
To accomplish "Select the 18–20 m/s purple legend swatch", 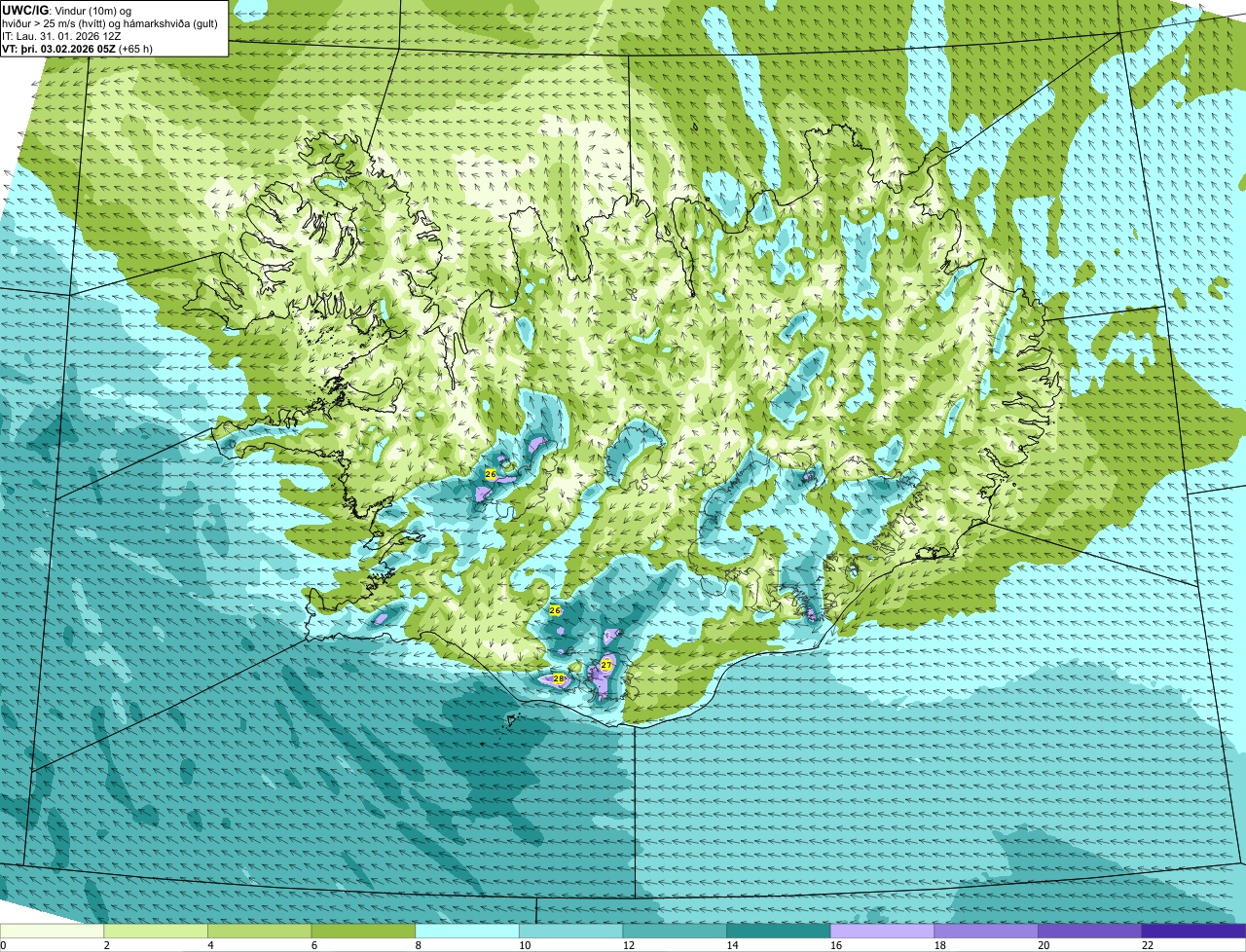I will pyautogui.click(x=986, y=931).
